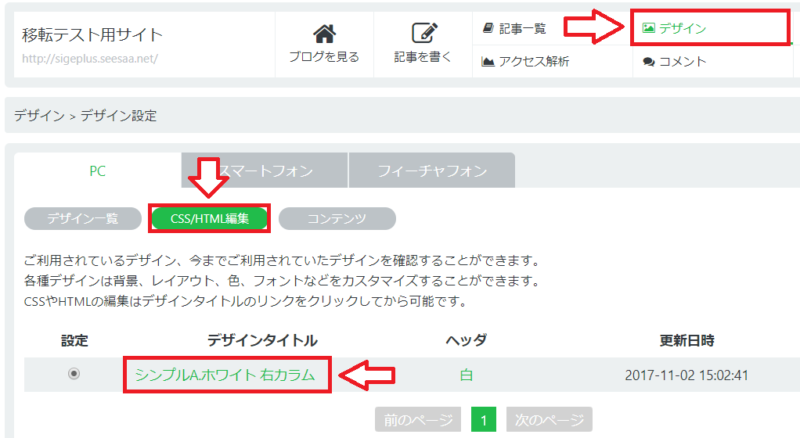Switch to the フィーチャフォン tab
The width and height of the screenshot is (800, 438).
point(432,171)
